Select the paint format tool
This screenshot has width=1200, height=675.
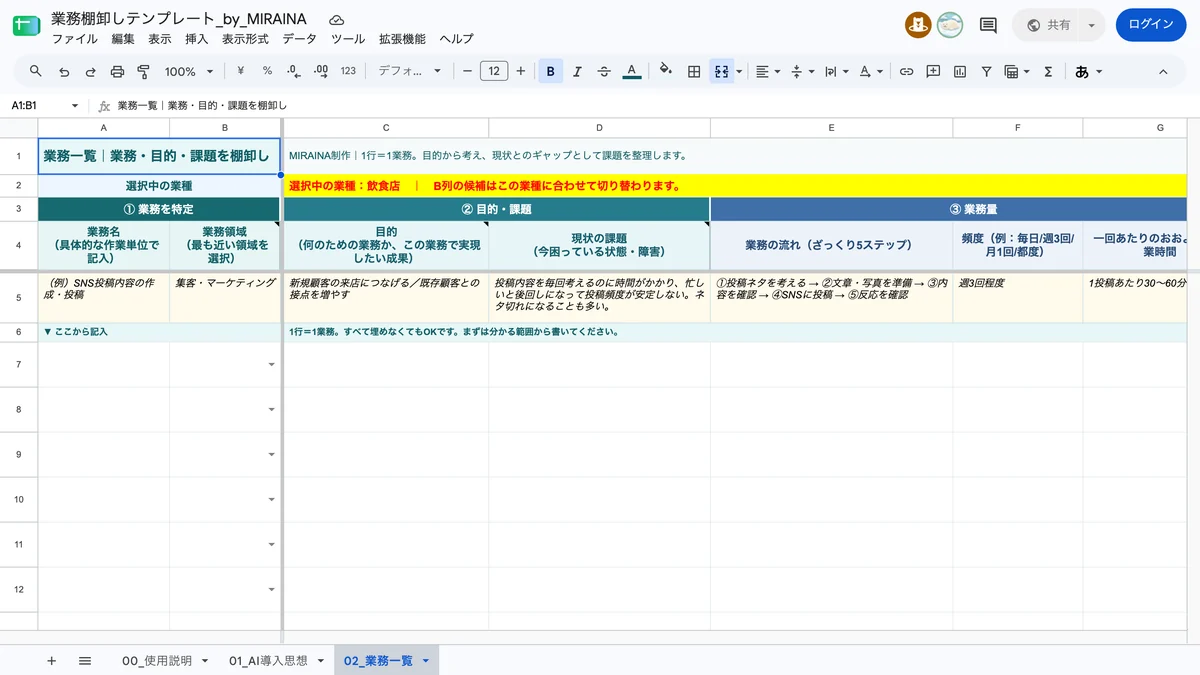point(143,71)
